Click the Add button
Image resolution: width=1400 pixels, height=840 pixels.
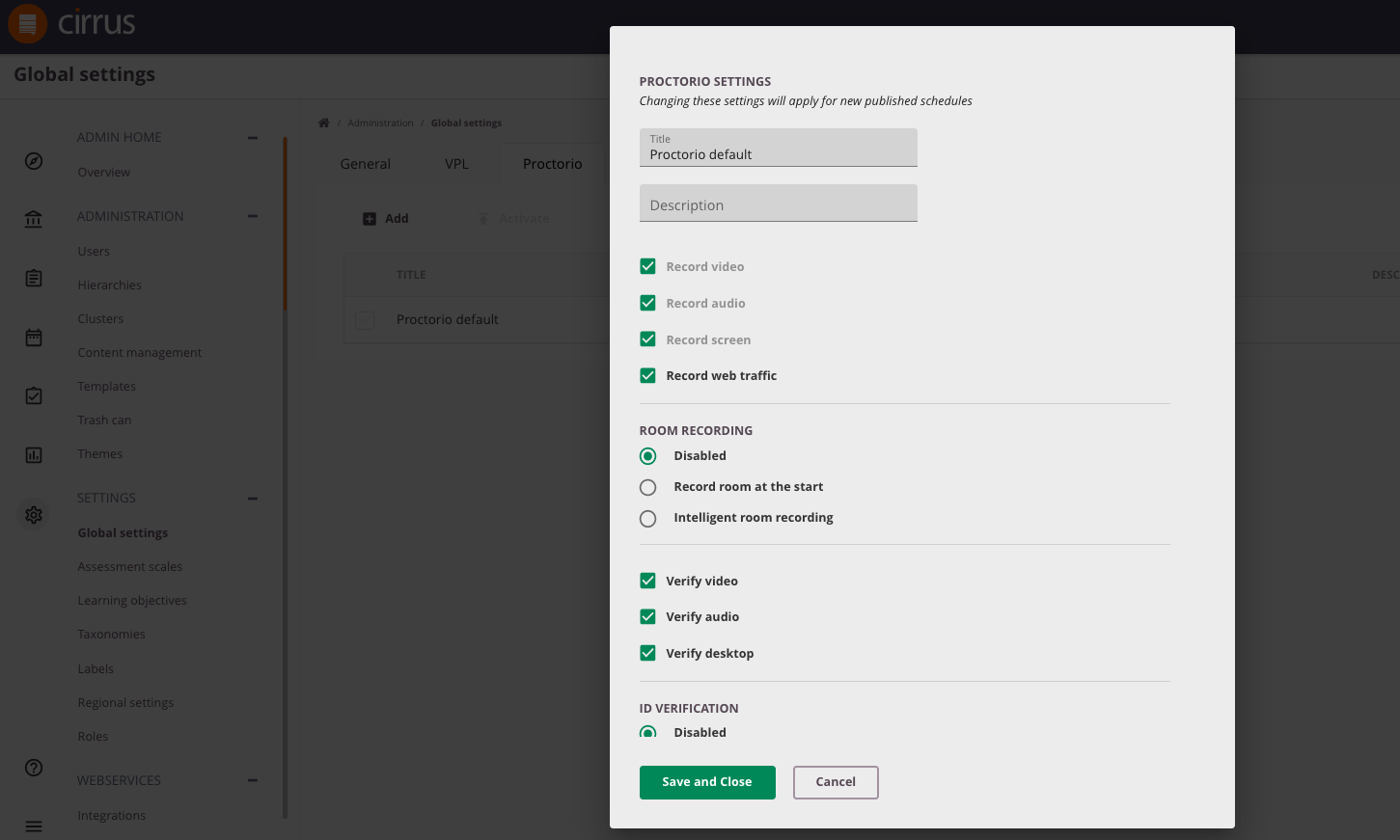(386, 219)
